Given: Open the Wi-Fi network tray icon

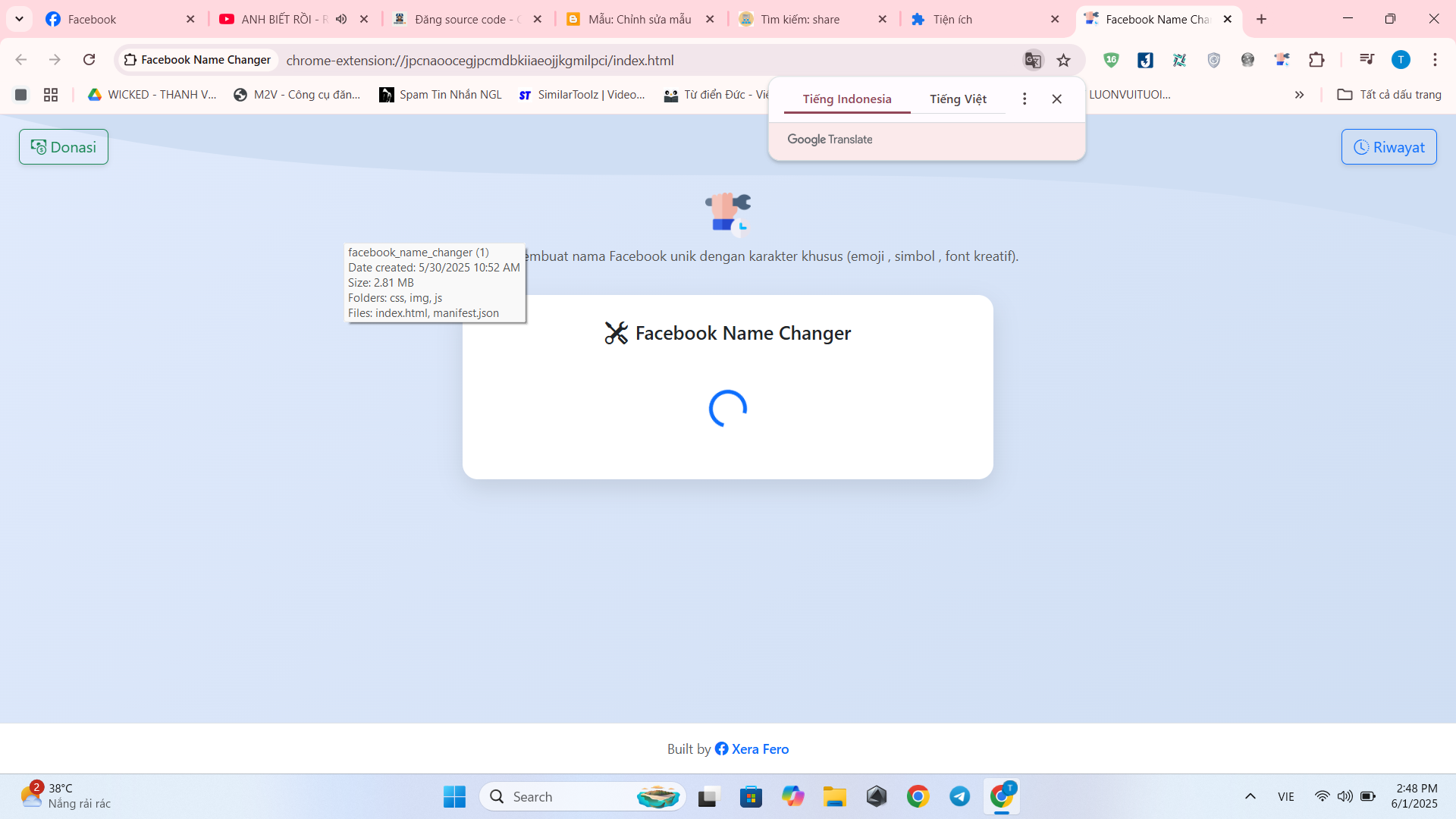Looking at the screenshot, I should coord(1322,796).
